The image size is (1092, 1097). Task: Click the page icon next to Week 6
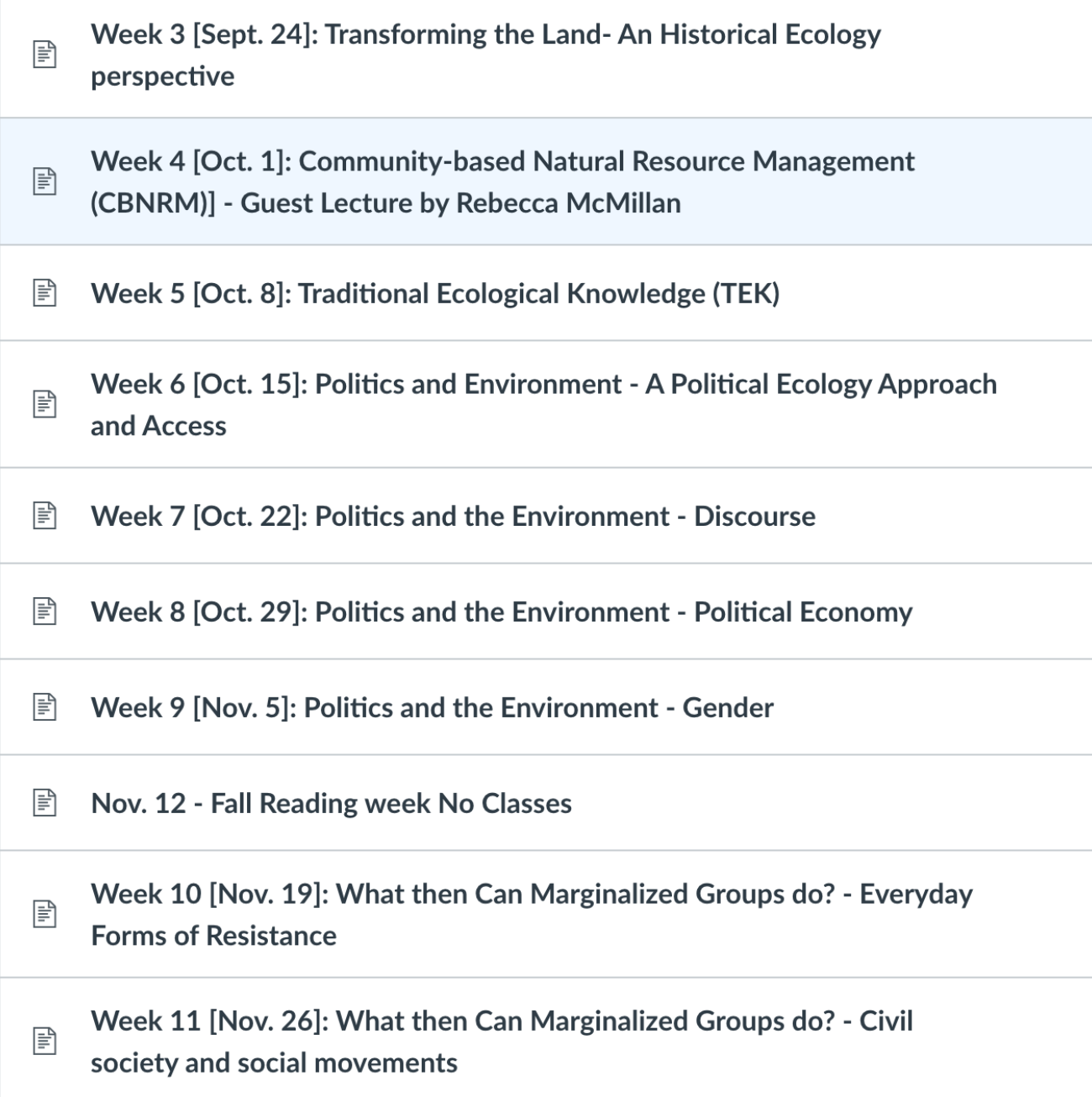click(45, 405)
